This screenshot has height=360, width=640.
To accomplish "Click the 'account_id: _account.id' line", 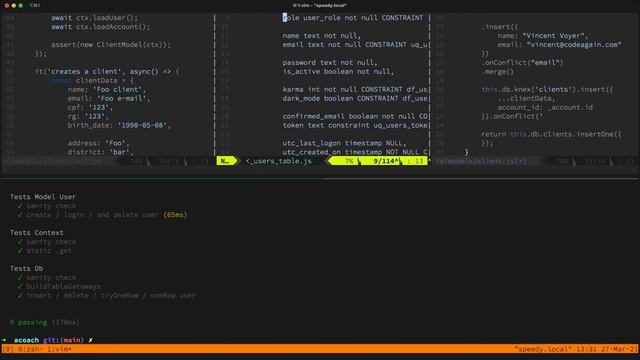I will pyautogui.click(x=545, y=107).
